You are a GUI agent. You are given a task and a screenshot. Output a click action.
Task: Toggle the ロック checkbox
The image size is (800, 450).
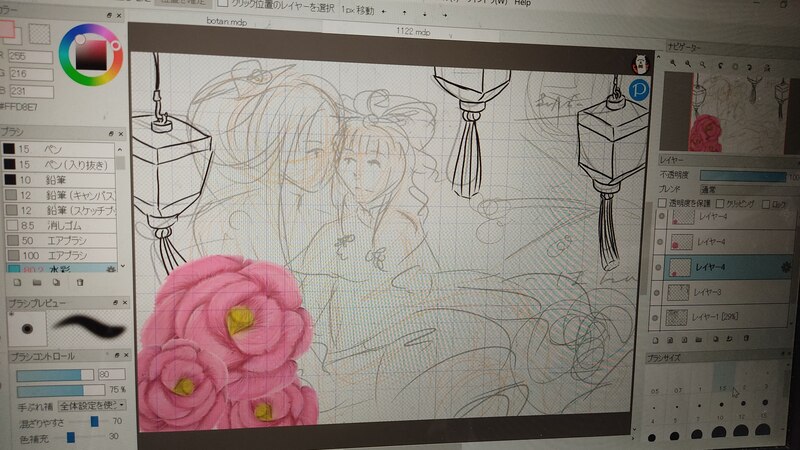(x=765, y=204)
